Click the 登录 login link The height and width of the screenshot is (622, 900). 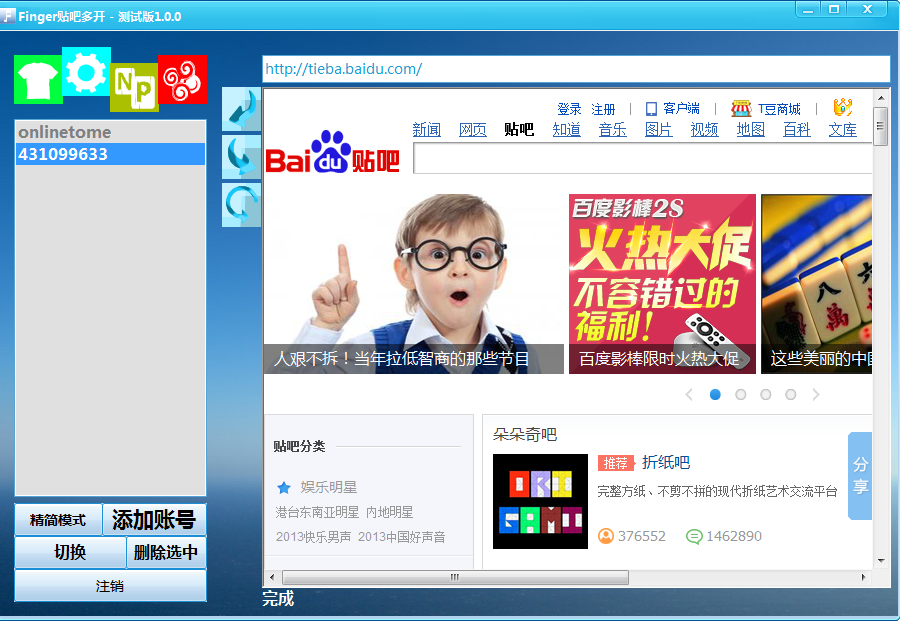click(x=569, y=109)
